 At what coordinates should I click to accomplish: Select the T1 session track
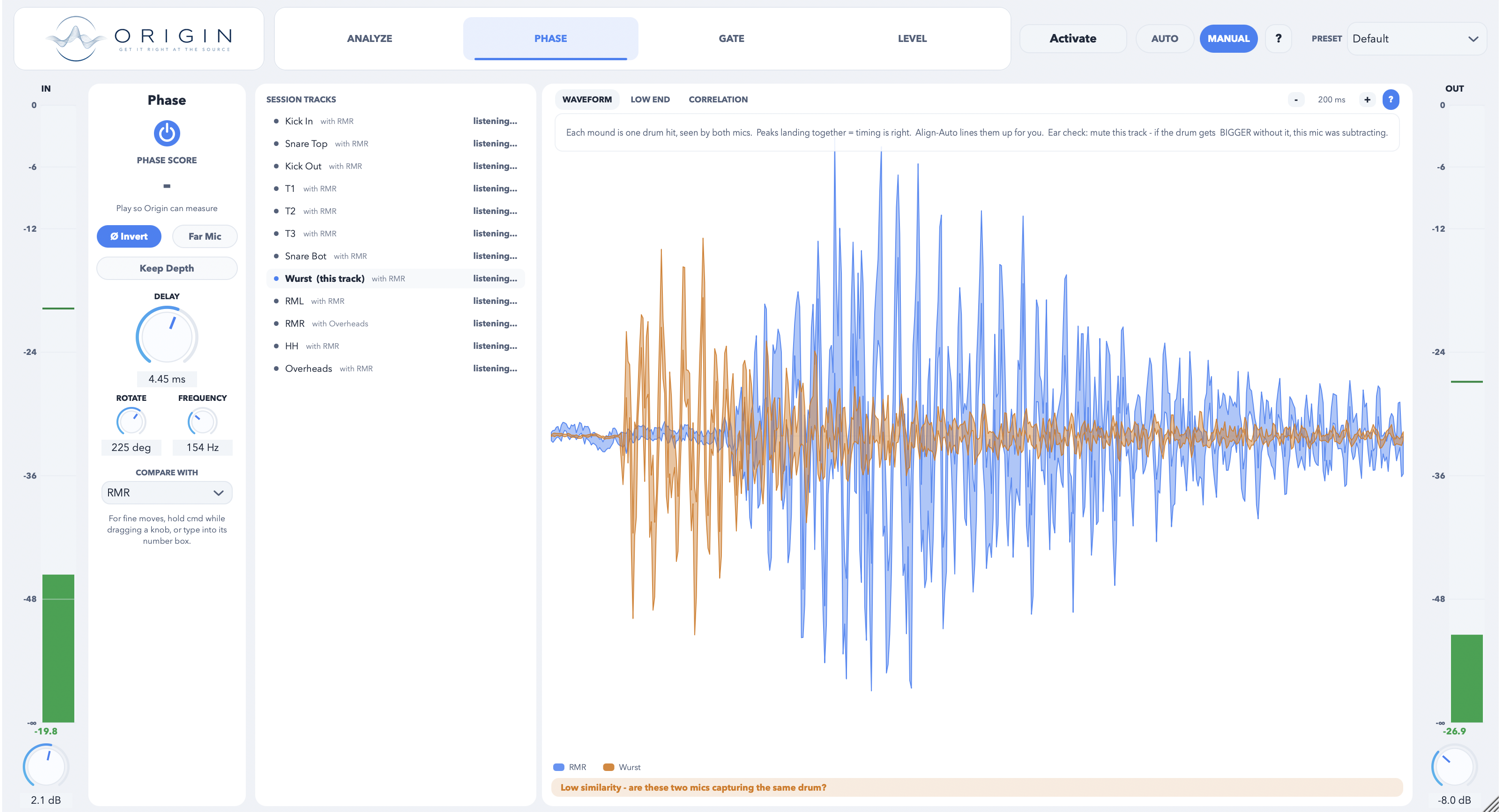click(396, 188)
